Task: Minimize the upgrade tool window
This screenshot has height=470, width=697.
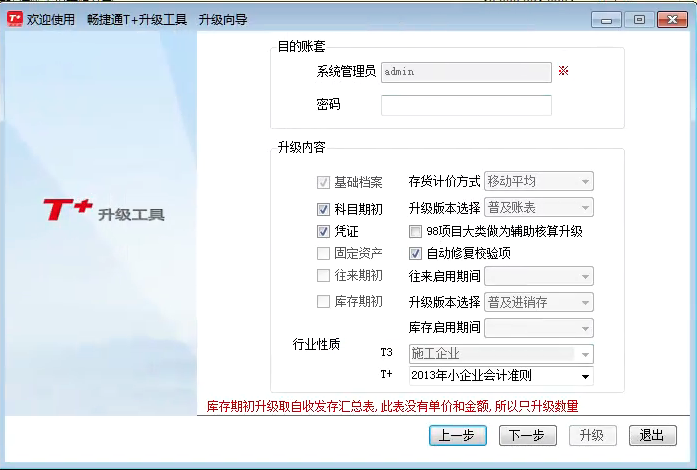Action: pos(606,20)
